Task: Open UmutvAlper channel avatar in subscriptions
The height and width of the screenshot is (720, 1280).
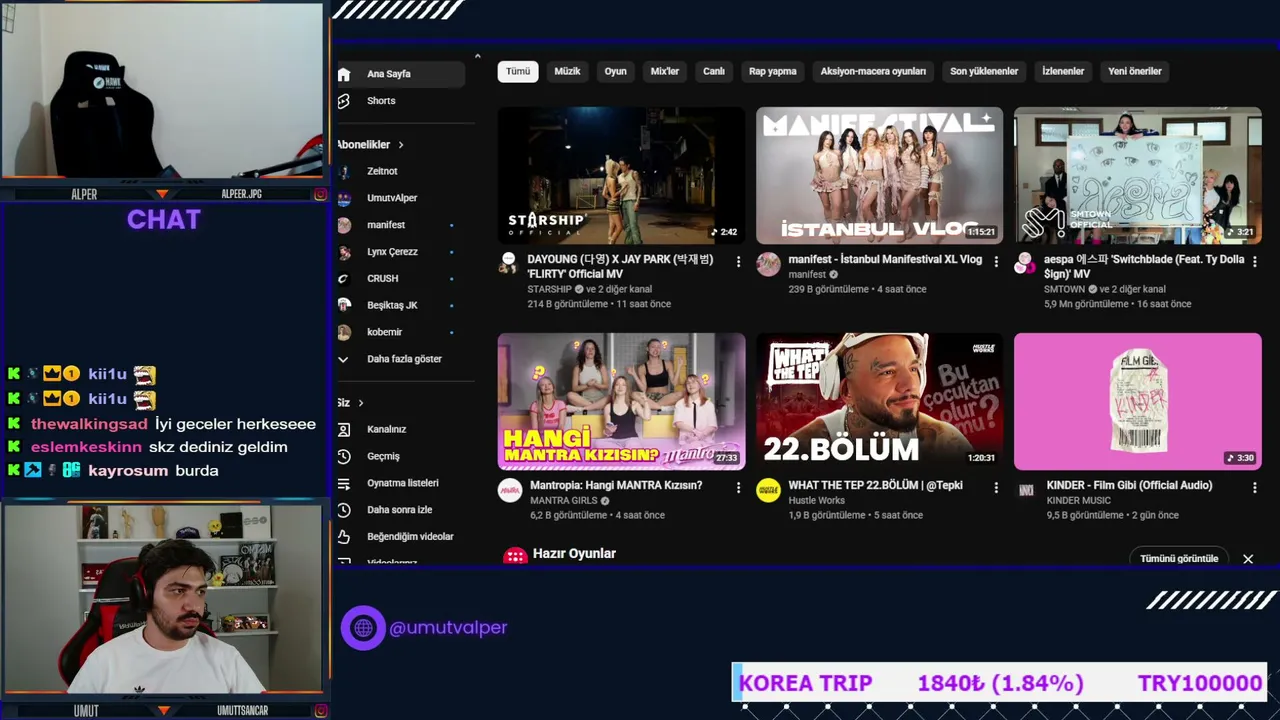Action: click(344, 198)
